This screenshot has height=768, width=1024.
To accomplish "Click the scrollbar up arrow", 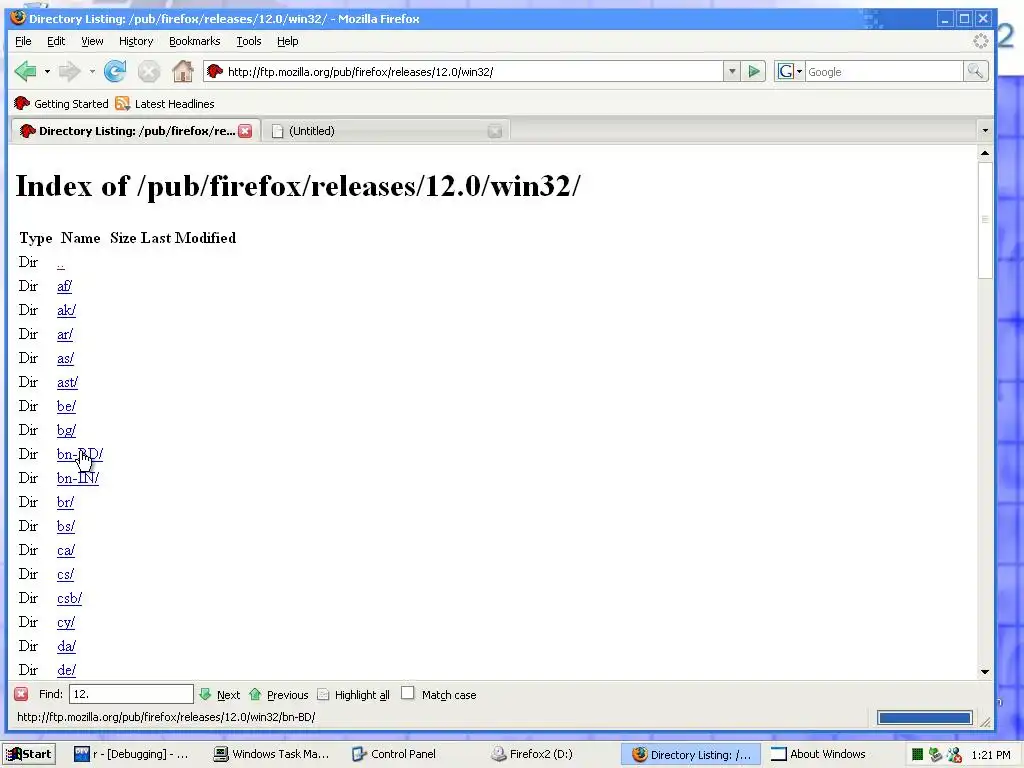I will 985,153.
